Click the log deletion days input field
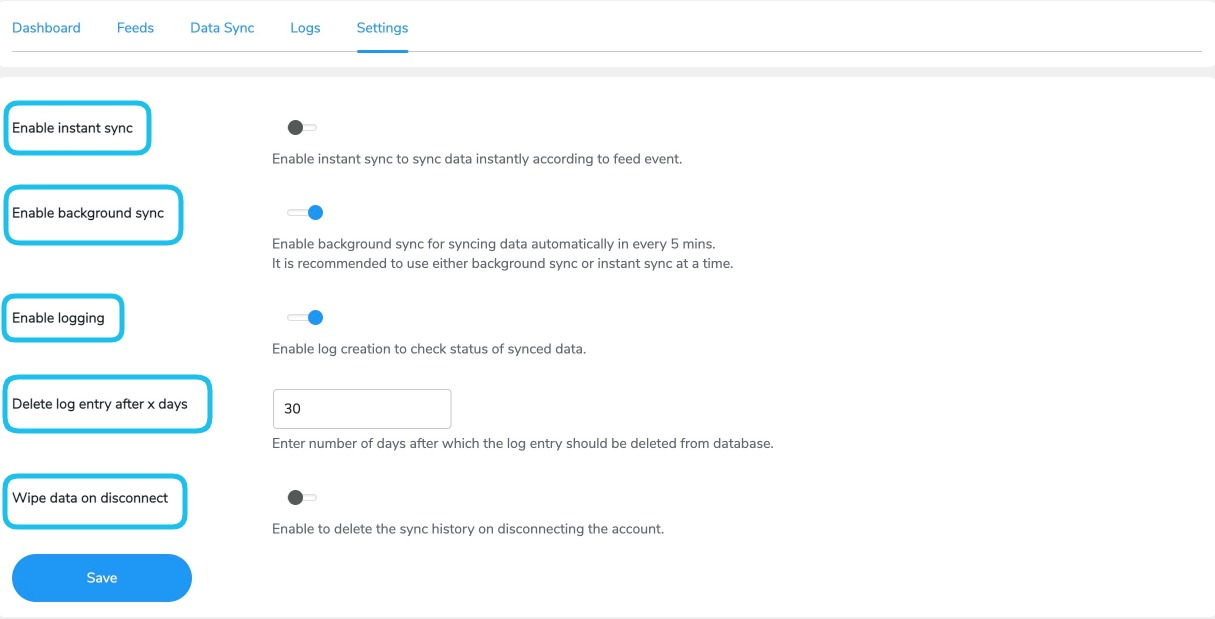Screen dimensions: 1215x619 [361, 408]
